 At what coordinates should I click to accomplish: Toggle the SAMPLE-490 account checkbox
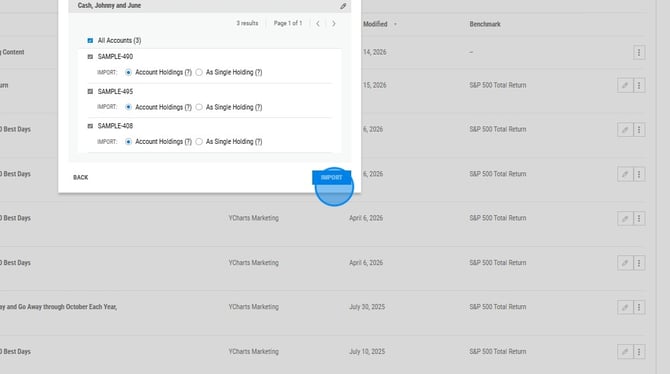click(90, 56)
